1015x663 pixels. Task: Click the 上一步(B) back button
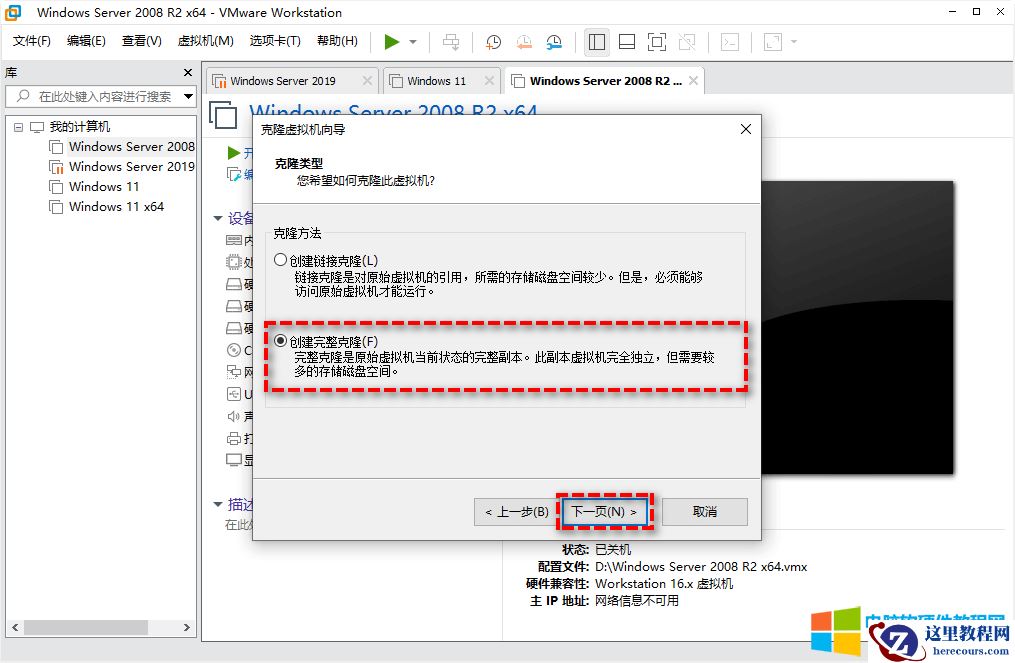tap(516, 511)
